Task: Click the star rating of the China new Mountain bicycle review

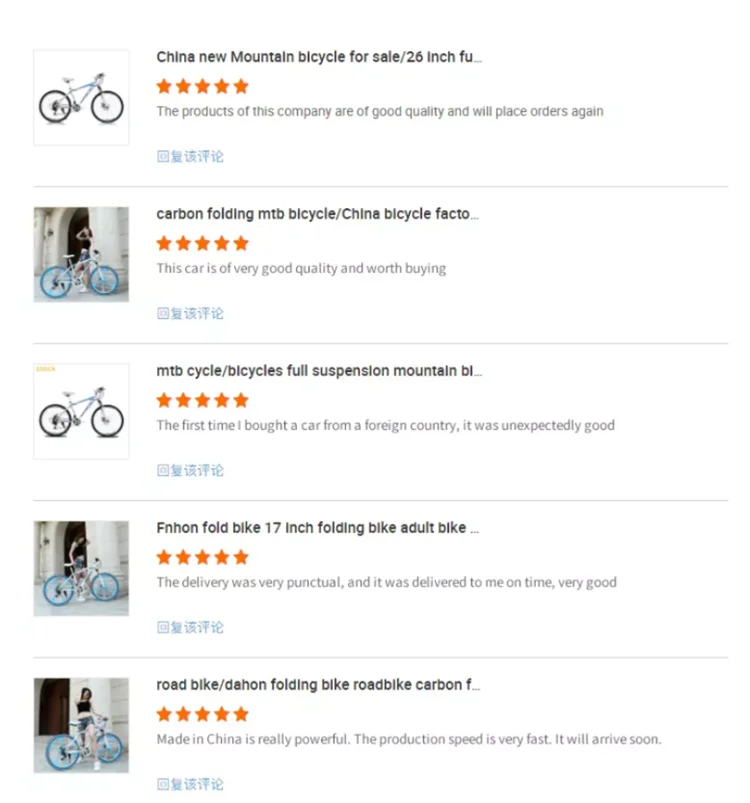Action: [202, 86]
